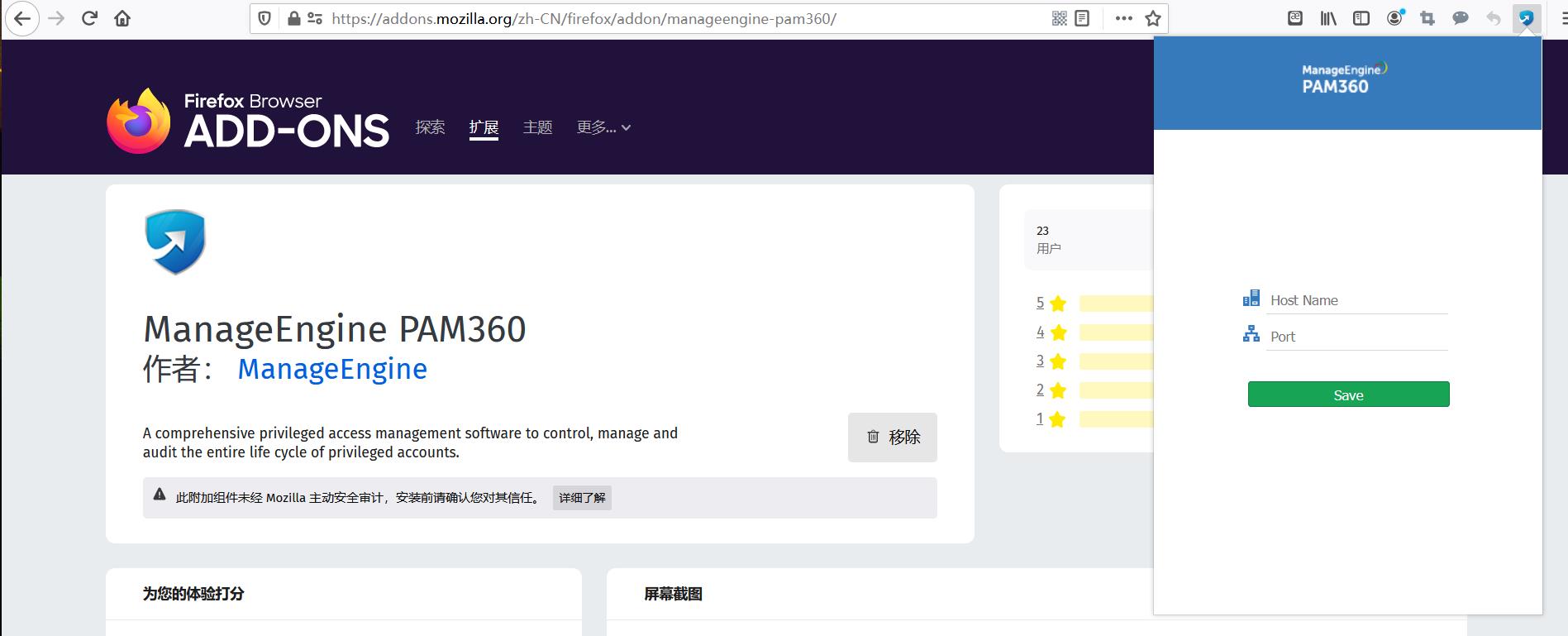The width and height of the screenshot is (1568, 636).
Task: Click the chat bubble toolbar icon
Action: click(x=1461, y=18)
